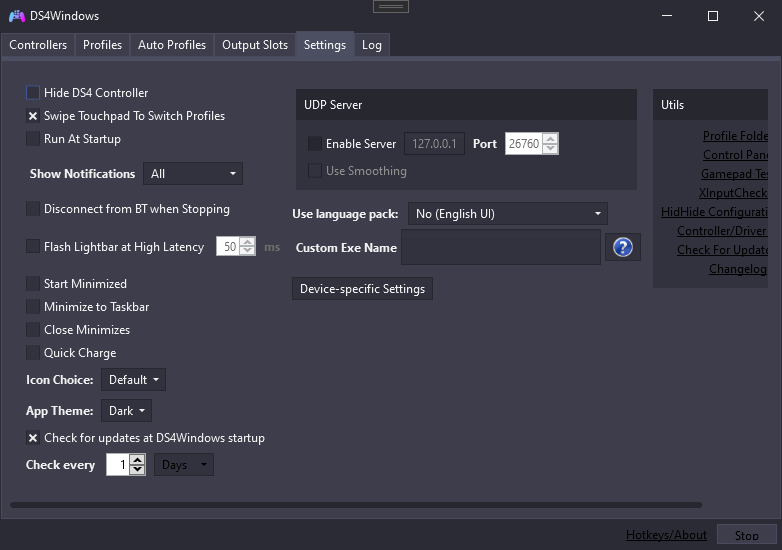The image size is (782, 550).
Task: Maximize the DS4Windows window
Action: [713, 16]
